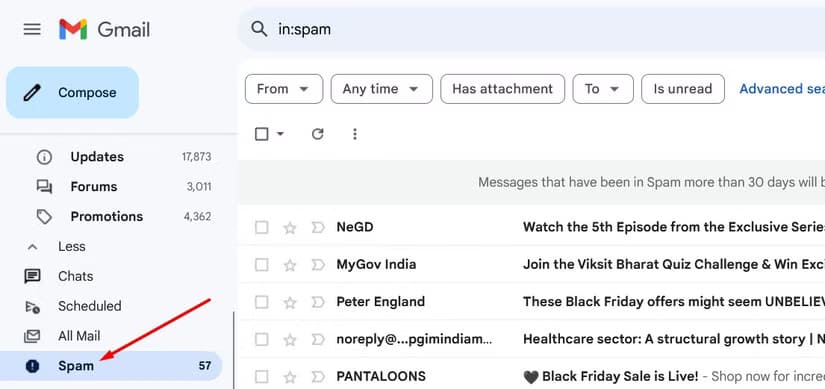This screenshot has width=825, height=389.
Task: Mark noreply pgimindiam email as important
Action: coord(318,340)
